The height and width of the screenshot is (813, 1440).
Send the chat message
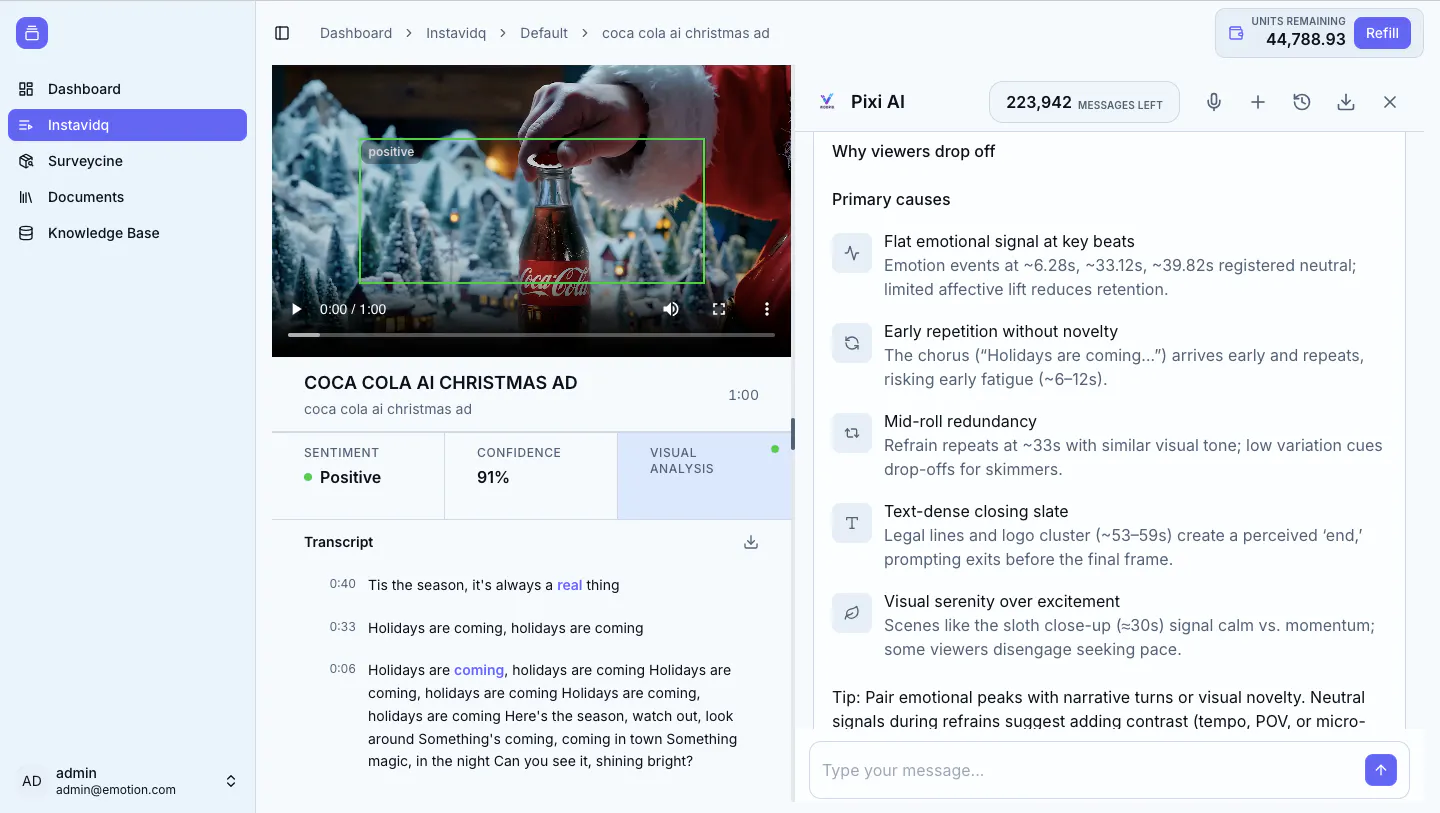pyautogui.click(x=1381, y=770)
